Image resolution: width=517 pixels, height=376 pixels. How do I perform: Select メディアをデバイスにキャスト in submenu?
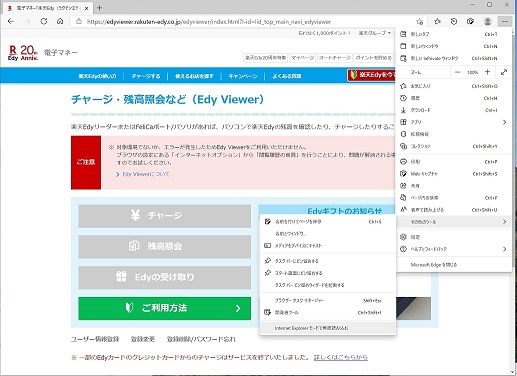(328, 246)
